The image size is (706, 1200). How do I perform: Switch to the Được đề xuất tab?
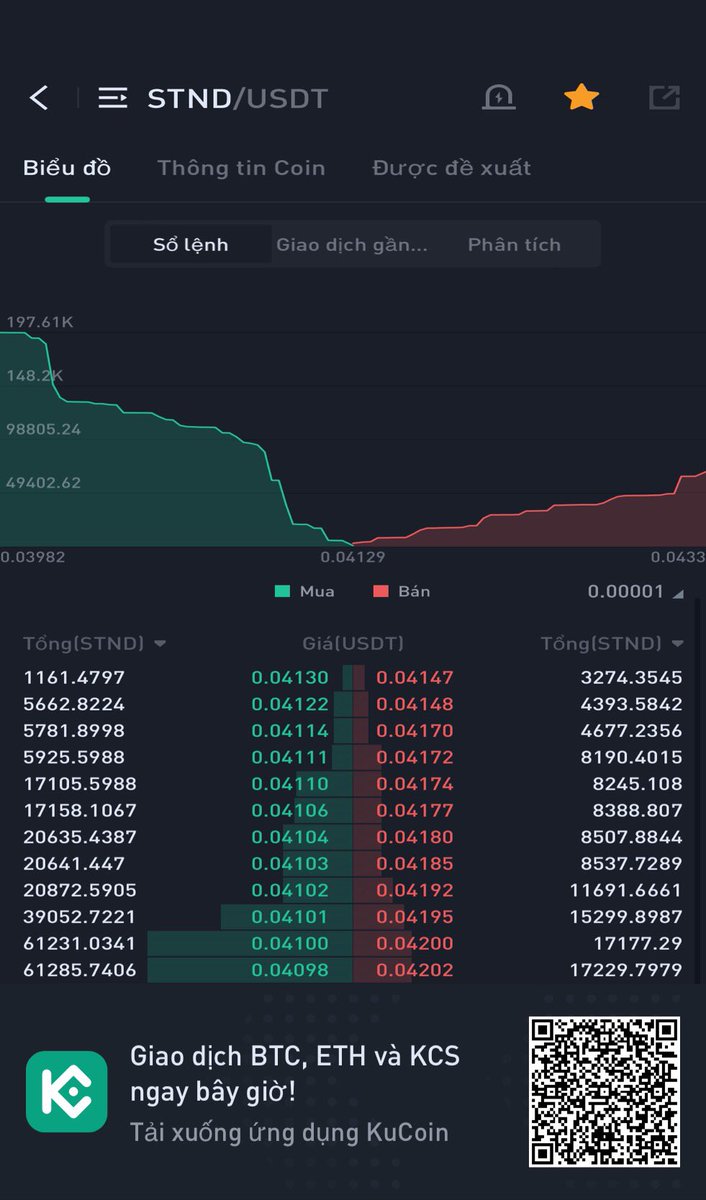tap(452, 168)
